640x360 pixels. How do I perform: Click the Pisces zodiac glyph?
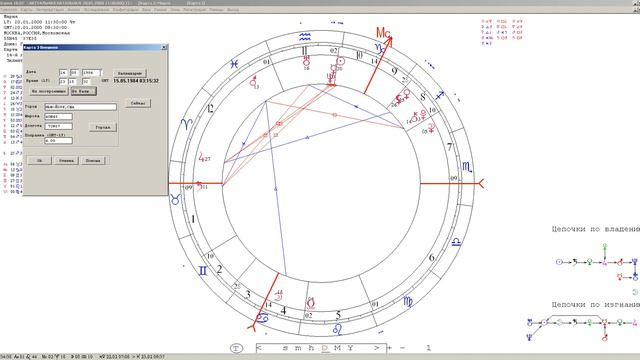234,64
